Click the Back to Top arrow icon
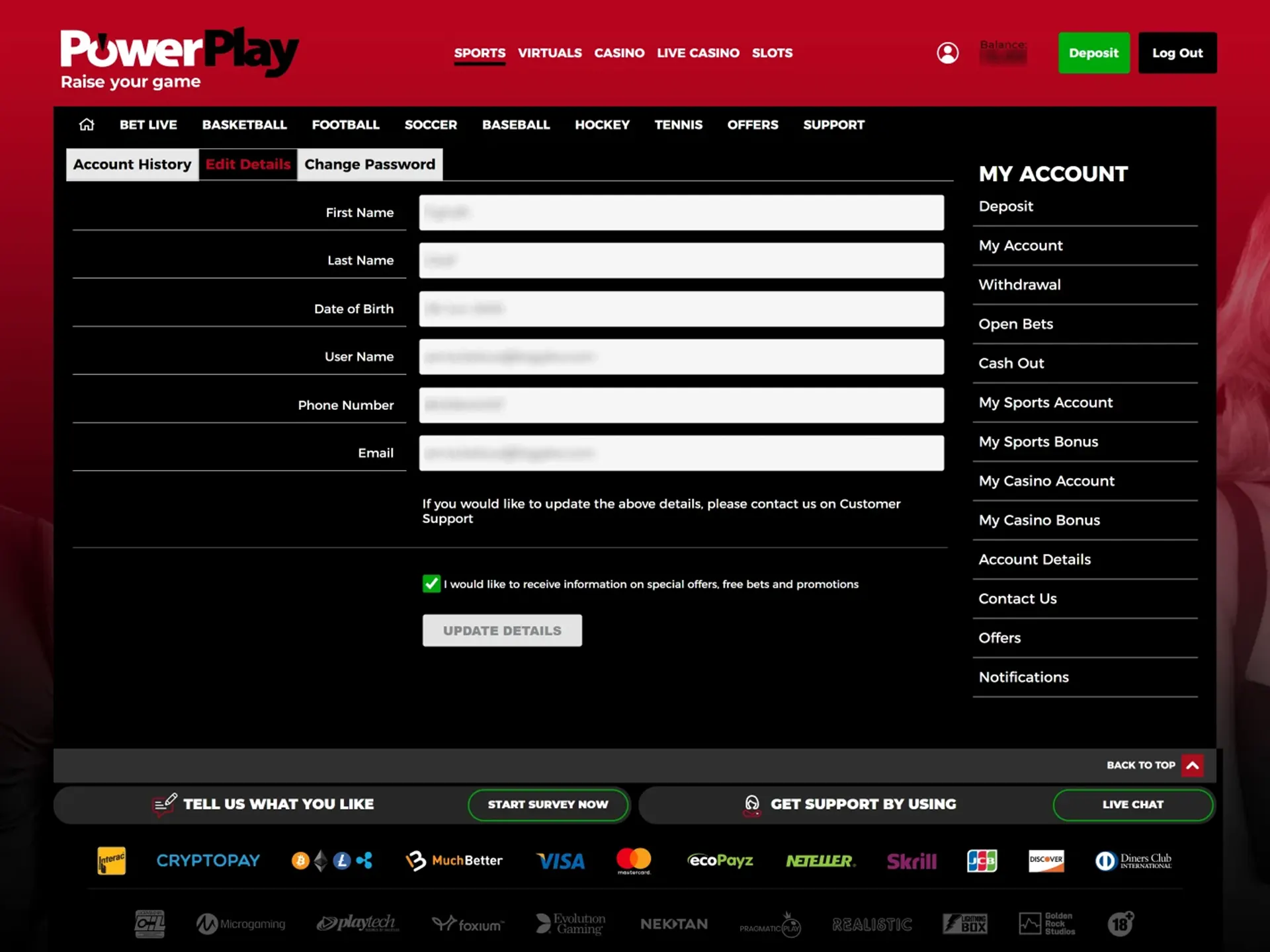Viewport: 1270px width, 952px height. tap(1193, 765)
